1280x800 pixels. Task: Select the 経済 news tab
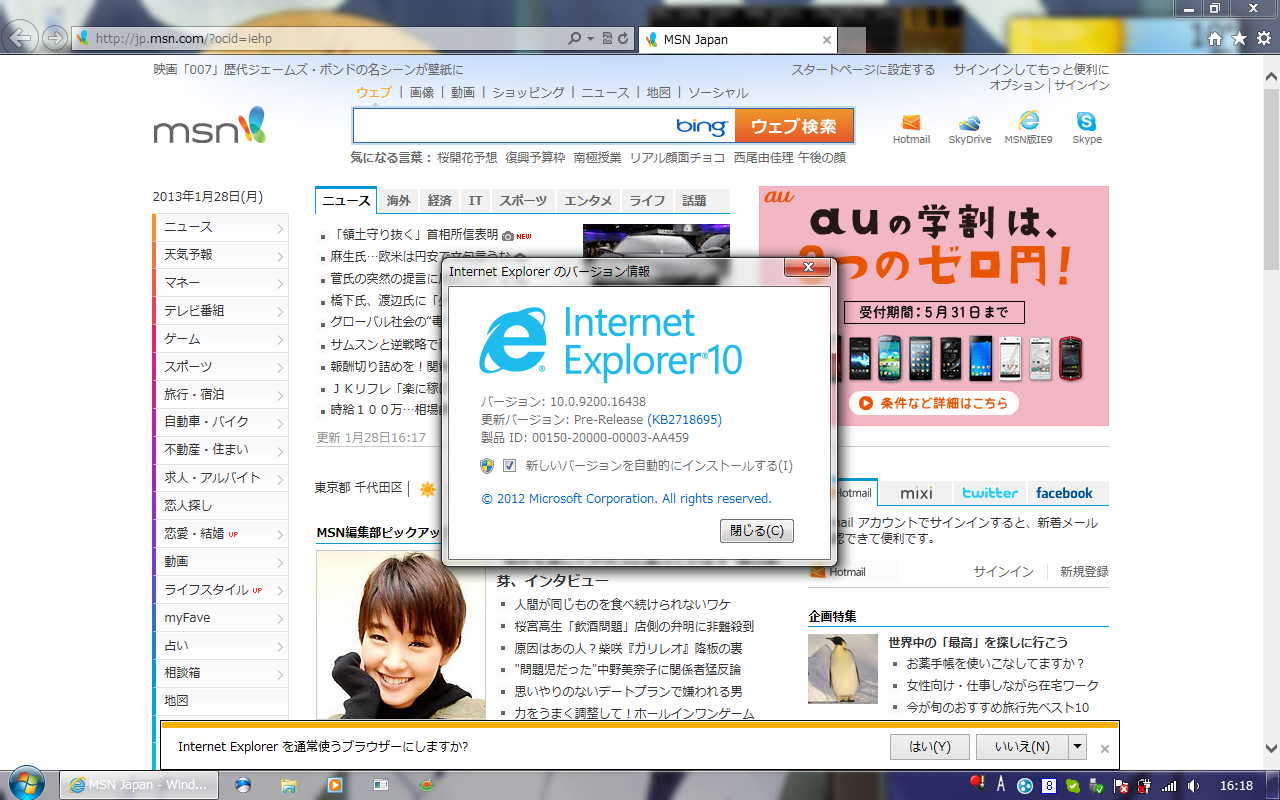tap(440, 200)
